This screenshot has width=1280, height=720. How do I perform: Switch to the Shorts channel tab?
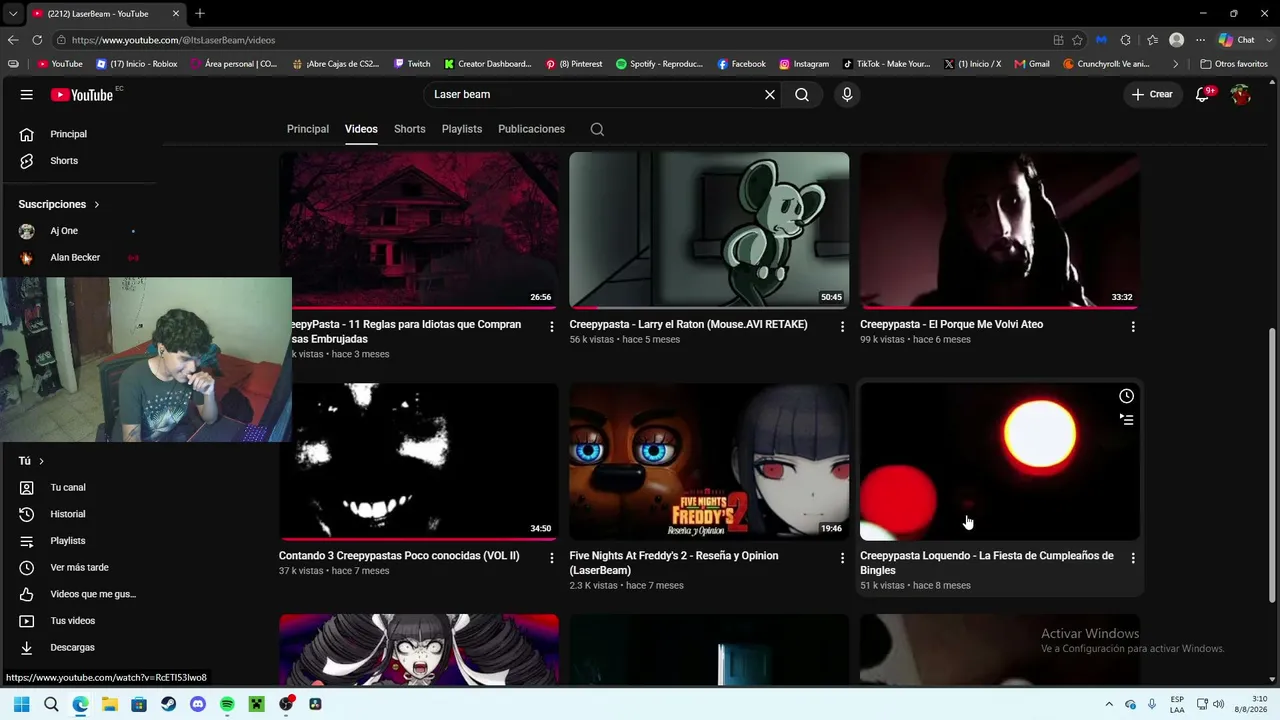[x=410, y=129]
